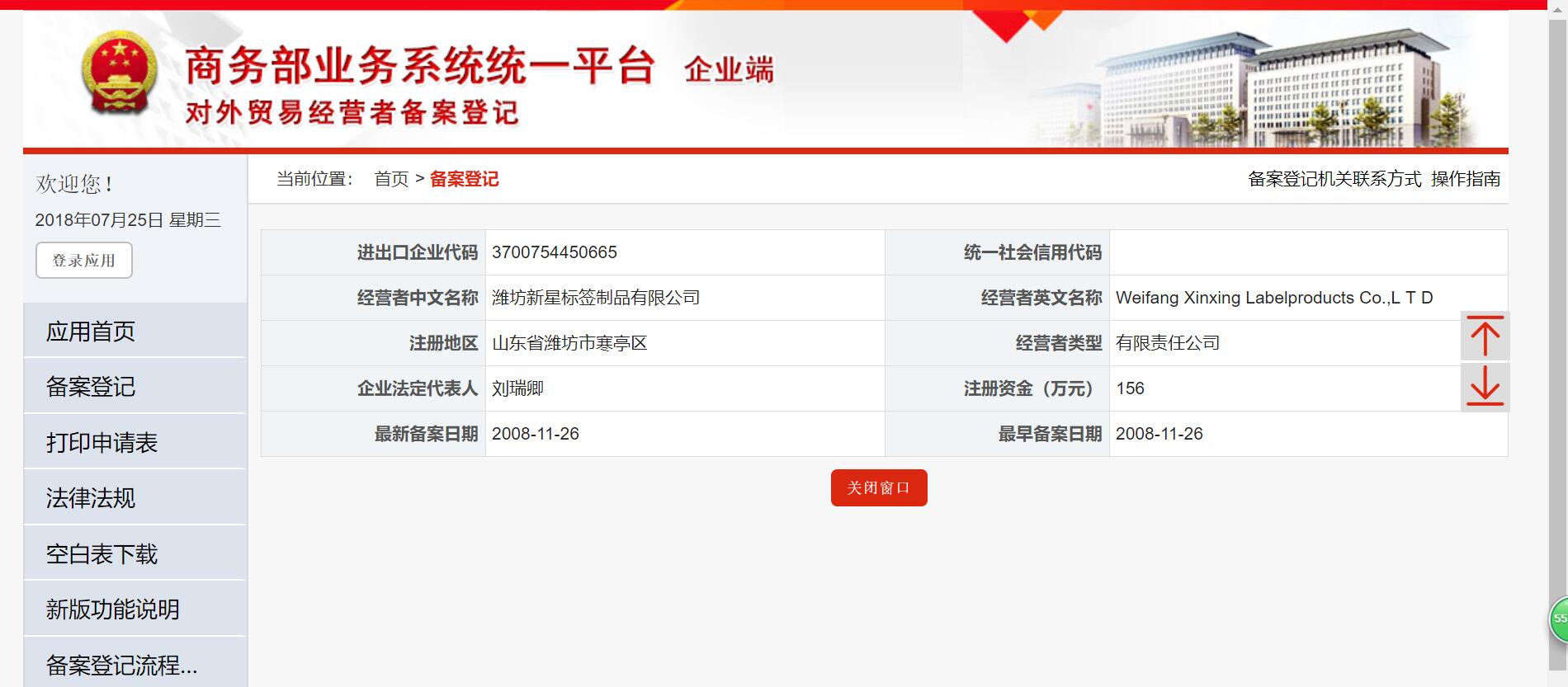Click operator type 有限责任公司
Viewport: 1568px width, 687px height.
click(x=1168, y=343)
